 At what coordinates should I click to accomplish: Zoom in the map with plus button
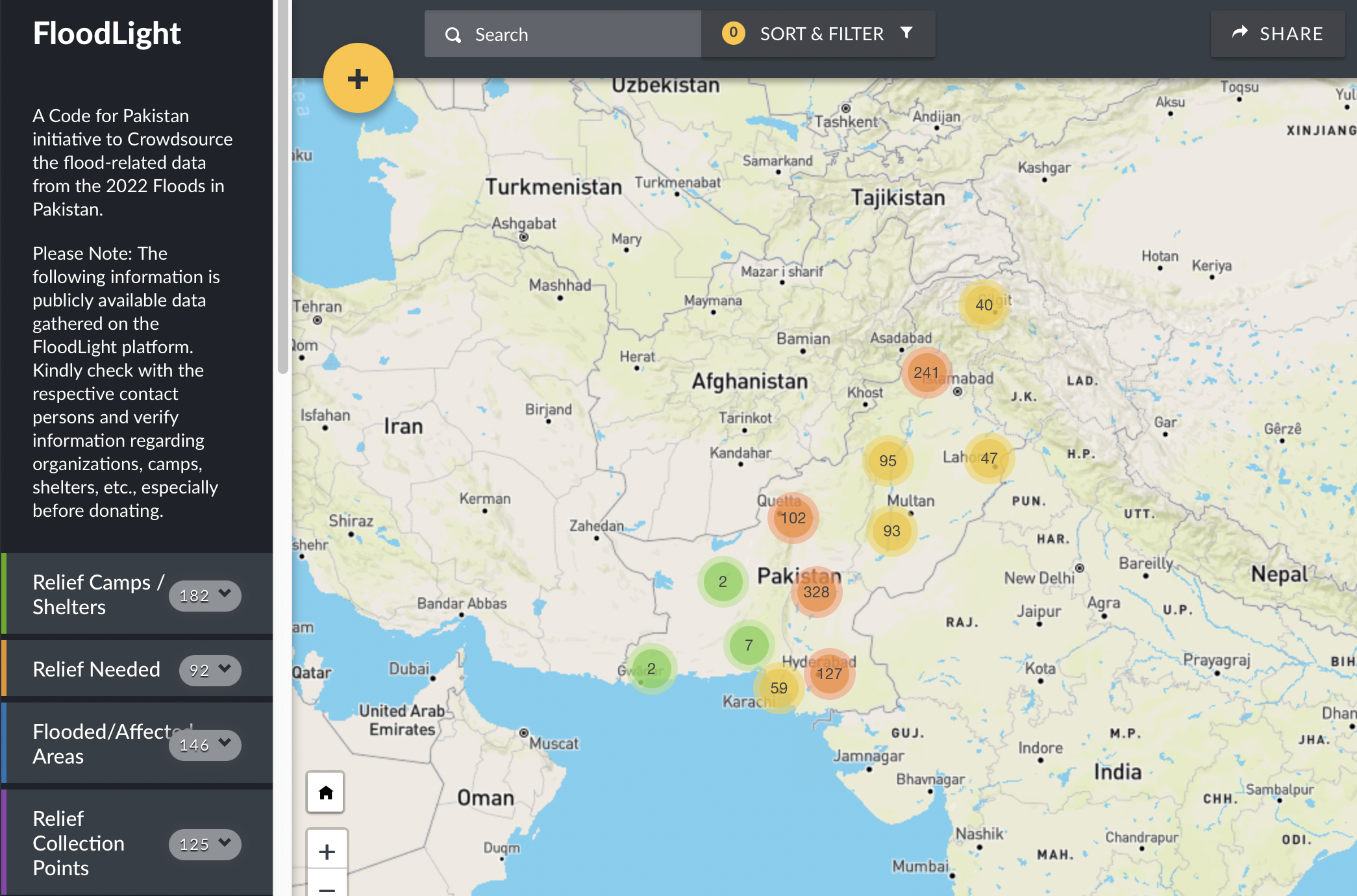(x=327, y=851)
